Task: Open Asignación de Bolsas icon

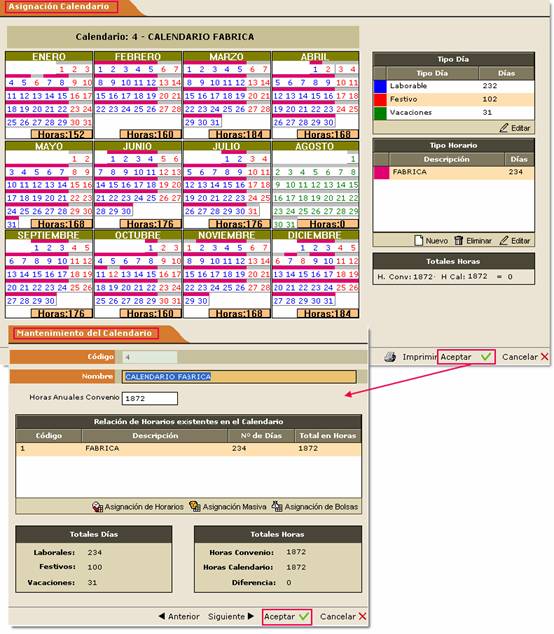Action: [277, 506]
